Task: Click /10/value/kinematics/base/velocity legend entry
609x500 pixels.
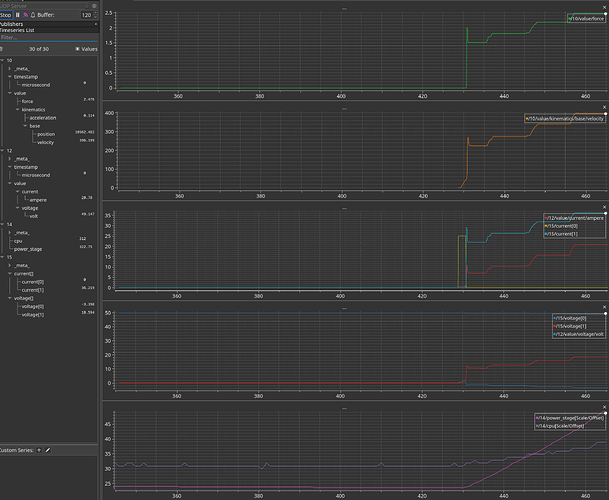Action: click(x=565, y=118)
